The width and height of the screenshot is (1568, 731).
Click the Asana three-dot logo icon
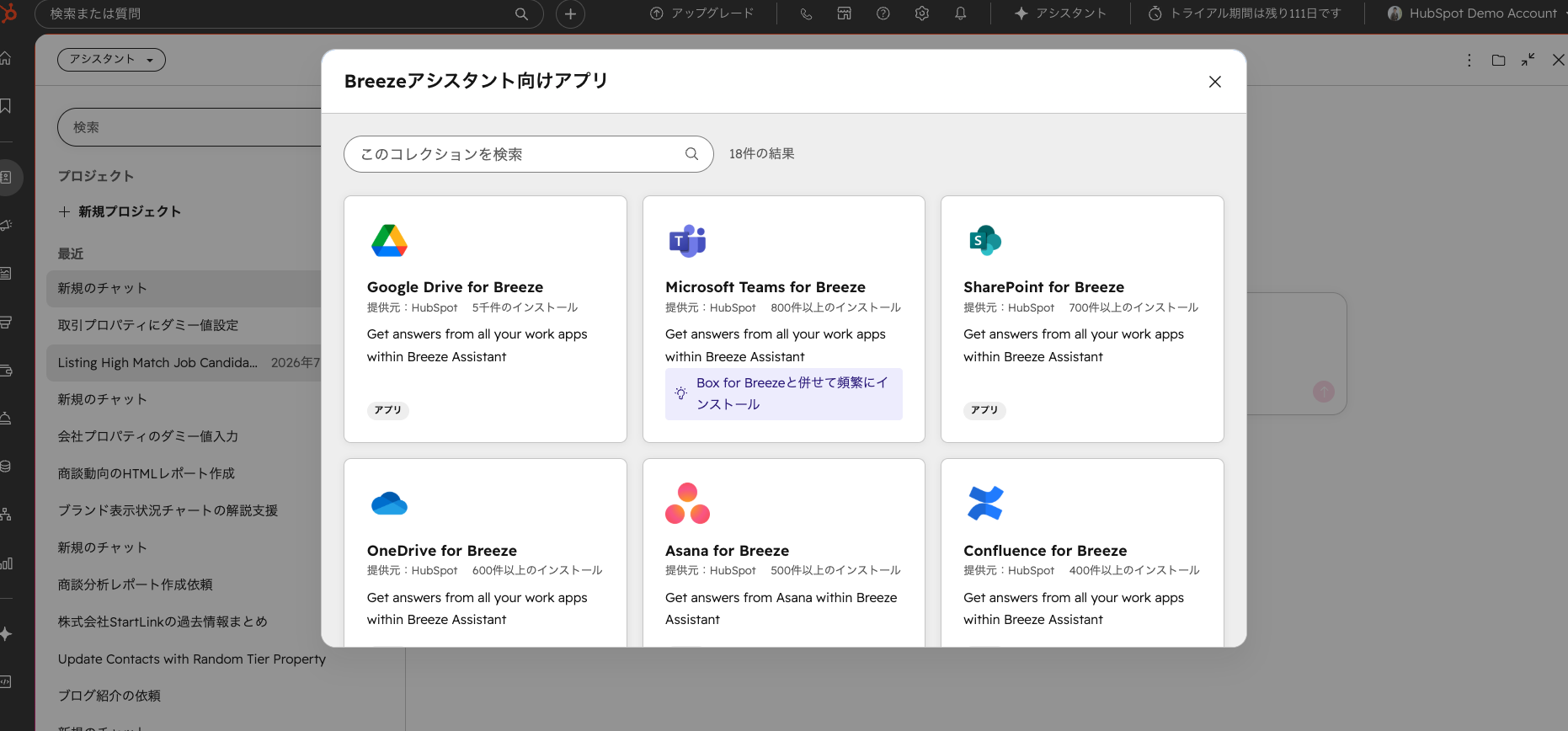[x=687, y=503]
